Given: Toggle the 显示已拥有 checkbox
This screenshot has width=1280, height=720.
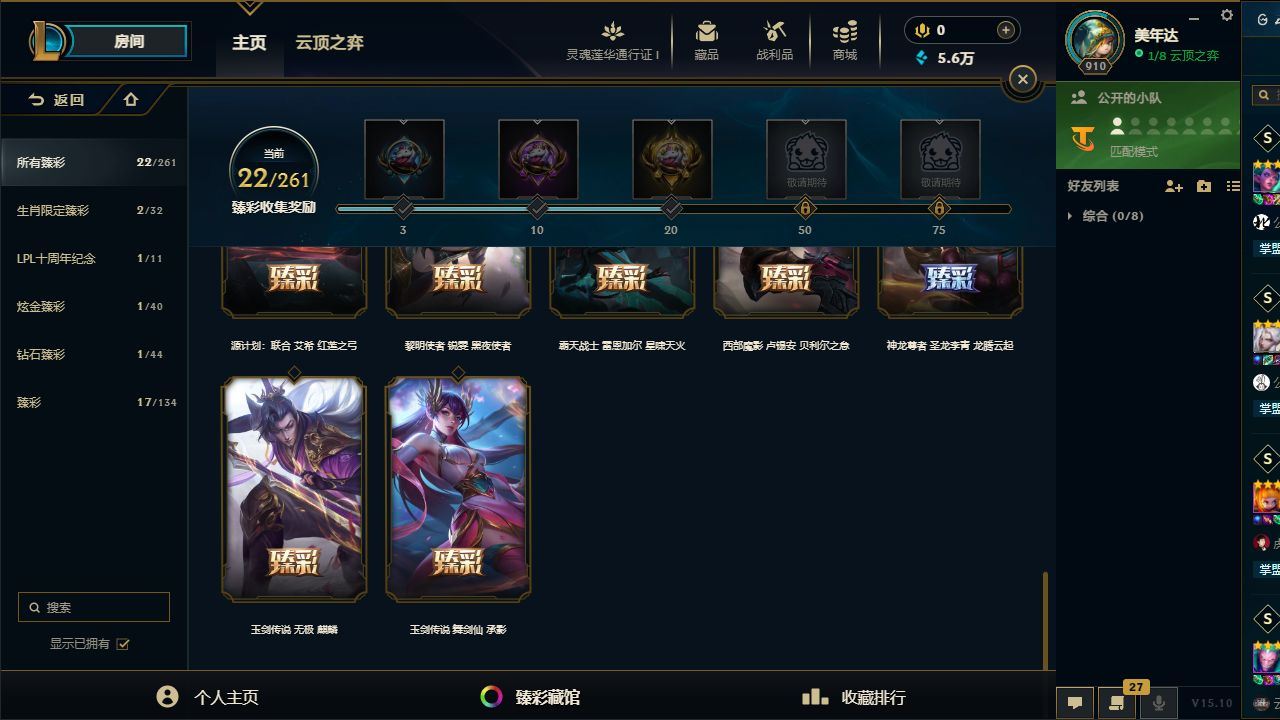Looking at the screenshot, I should (123, 644).
